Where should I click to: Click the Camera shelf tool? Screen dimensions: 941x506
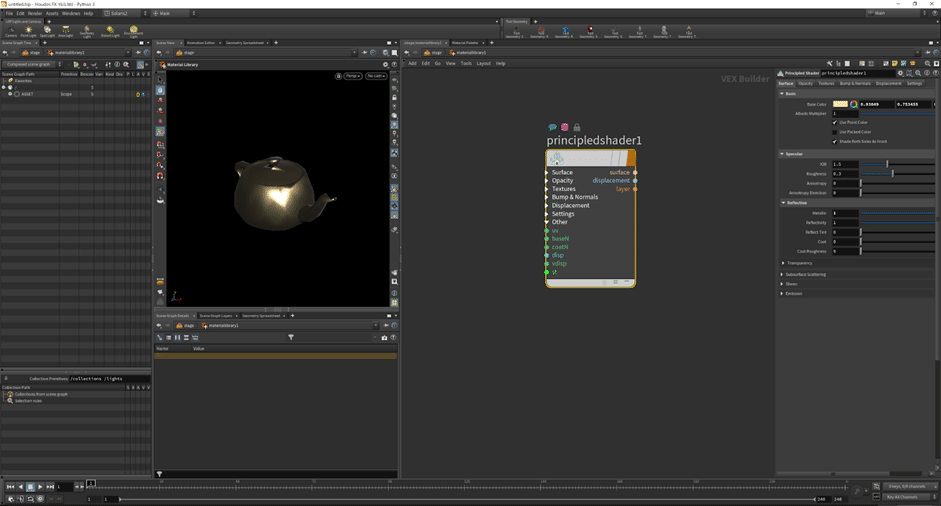[10, 31]
